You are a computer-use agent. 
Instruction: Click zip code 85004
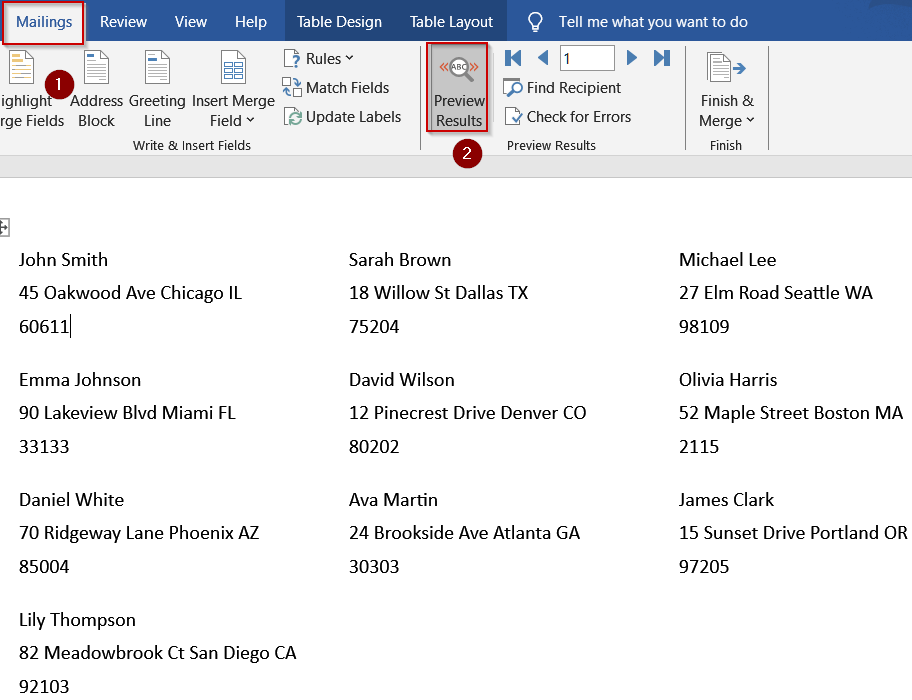[x=44, y=567]
